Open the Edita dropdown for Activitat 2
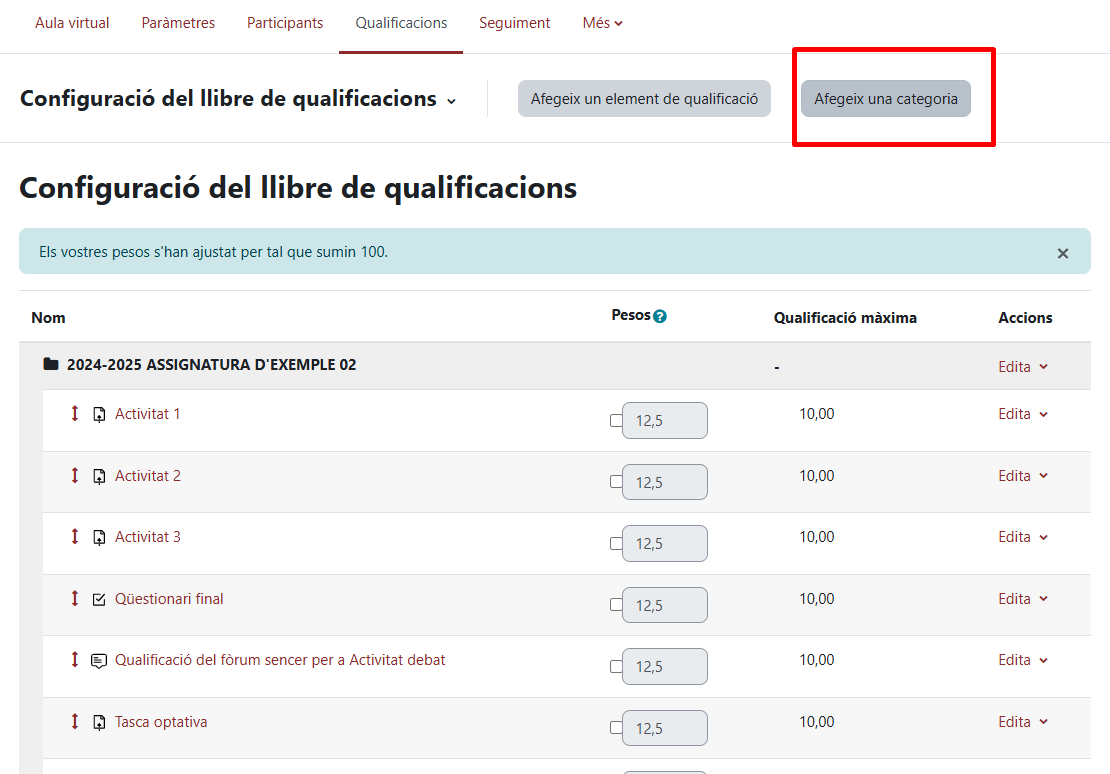The width and height of the screenshot is (1110, 774). click(x=1023, y=476)
